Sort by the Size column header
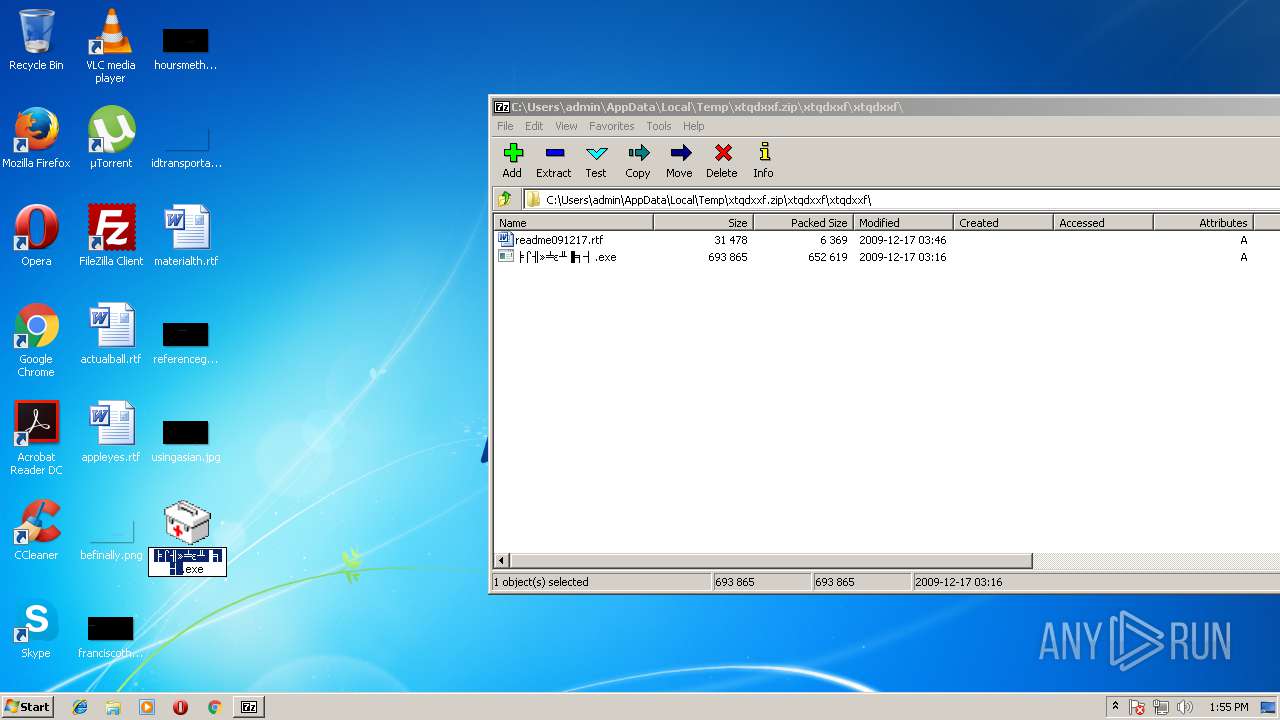 point(703,222)
